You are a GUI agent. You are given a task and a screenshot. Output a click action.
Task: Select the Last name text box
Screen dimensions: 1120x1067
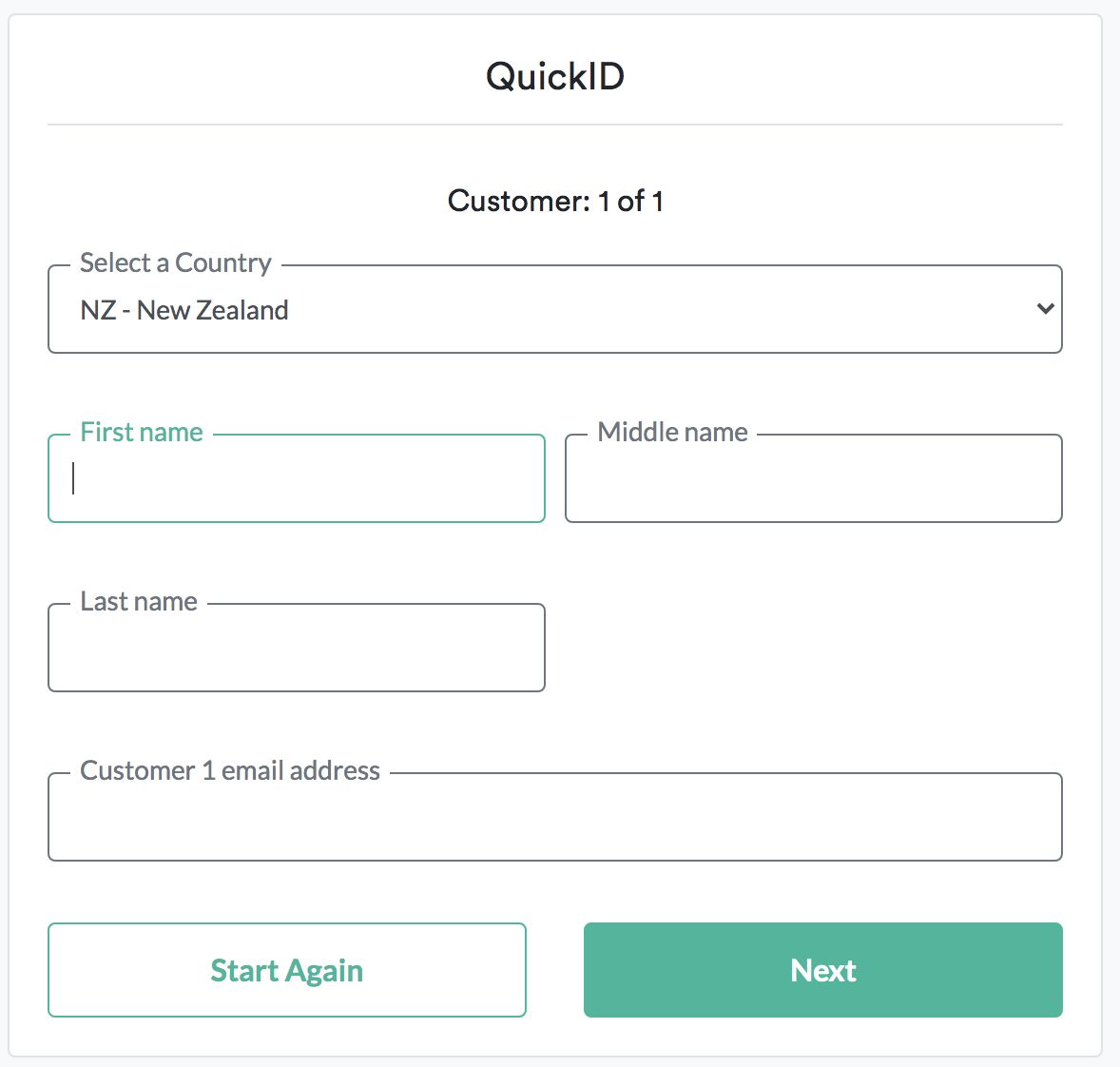[296, 649]
